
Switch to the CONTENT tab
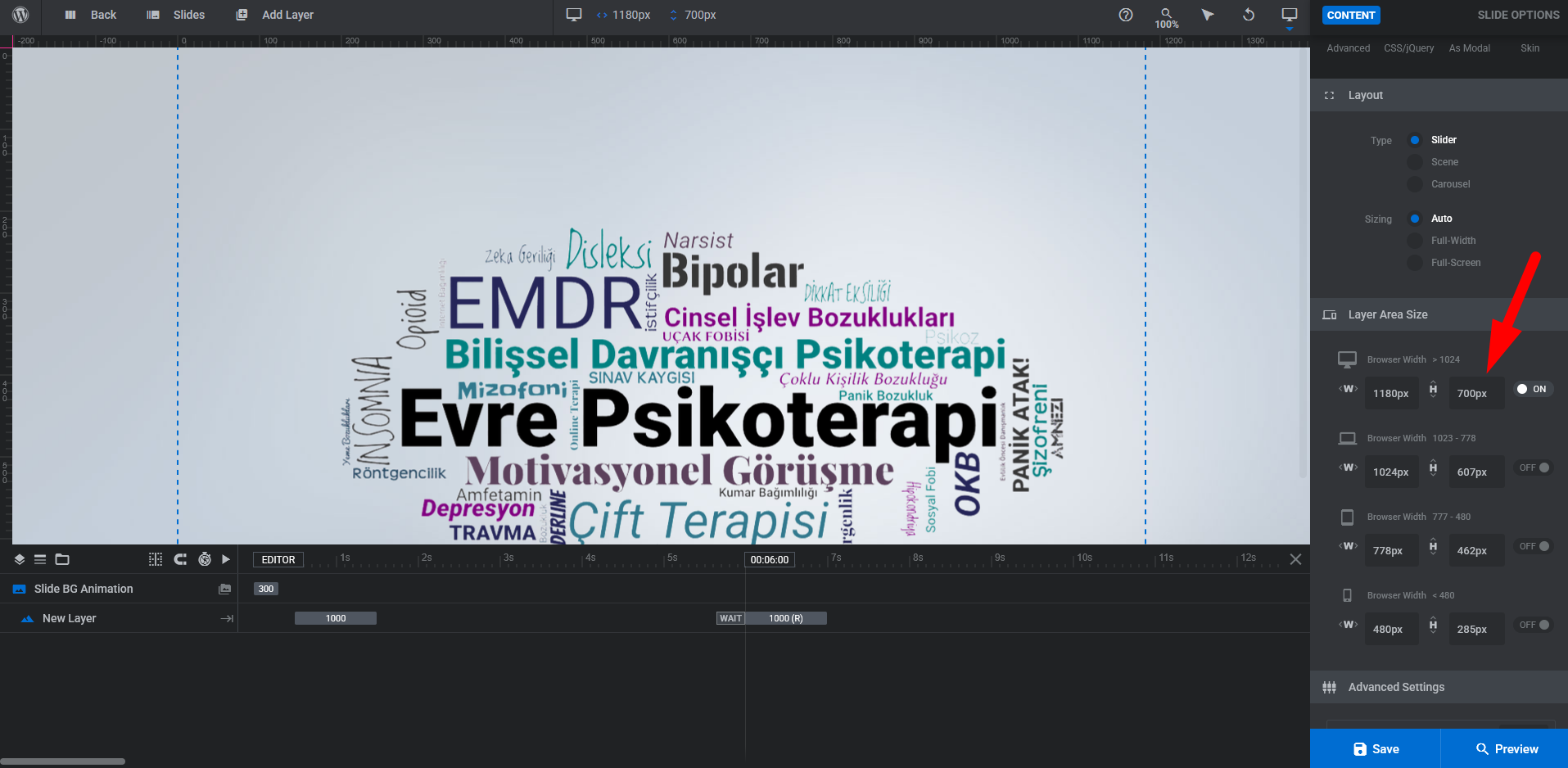pyautogui.click(x=1351, y=15)
